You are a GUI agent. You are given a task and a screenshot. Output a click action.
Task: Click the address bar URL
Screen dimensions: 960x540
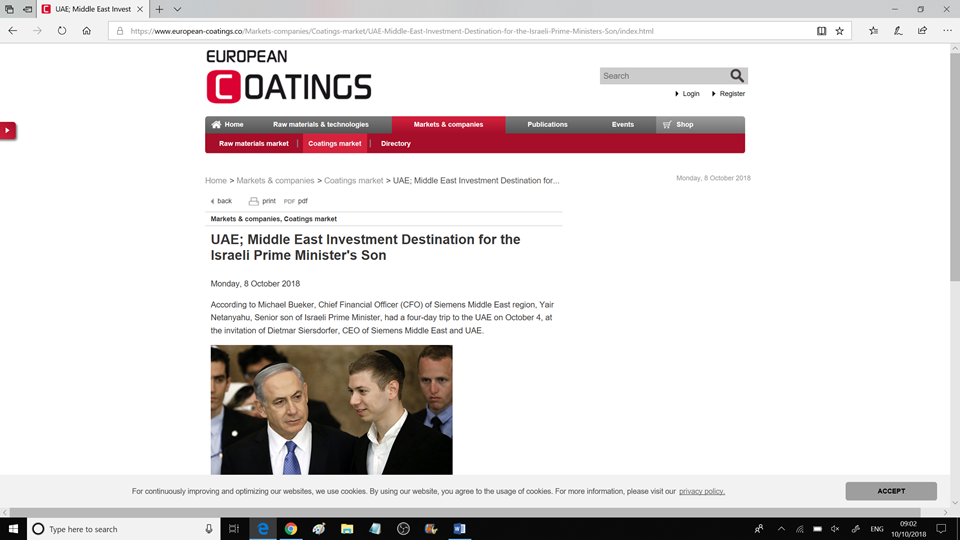(x=392, y=31)
